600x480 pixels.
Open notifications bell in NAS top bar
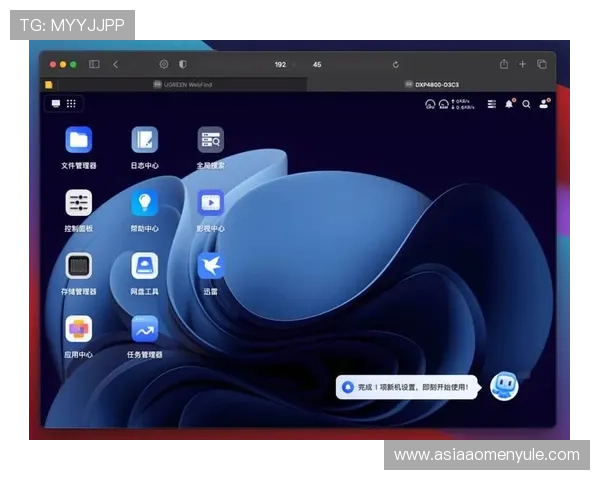pyautogui.click(x=509, y=104)
